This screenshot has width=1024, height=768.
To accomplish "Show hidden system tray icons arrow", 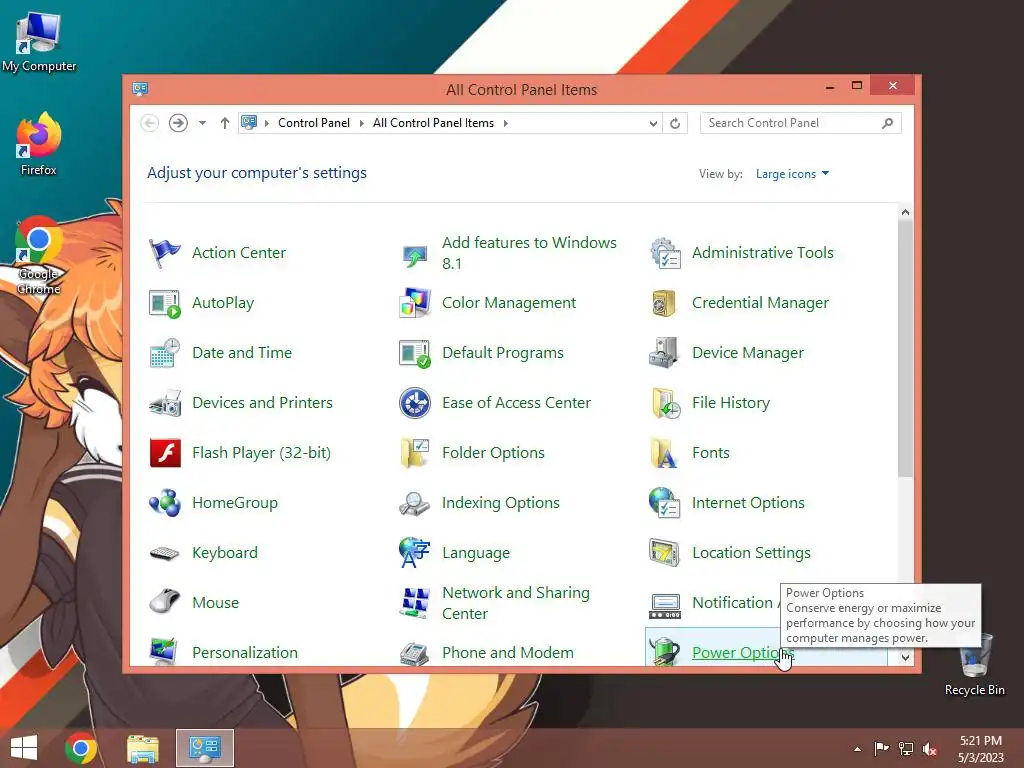I will coord(857,749).
